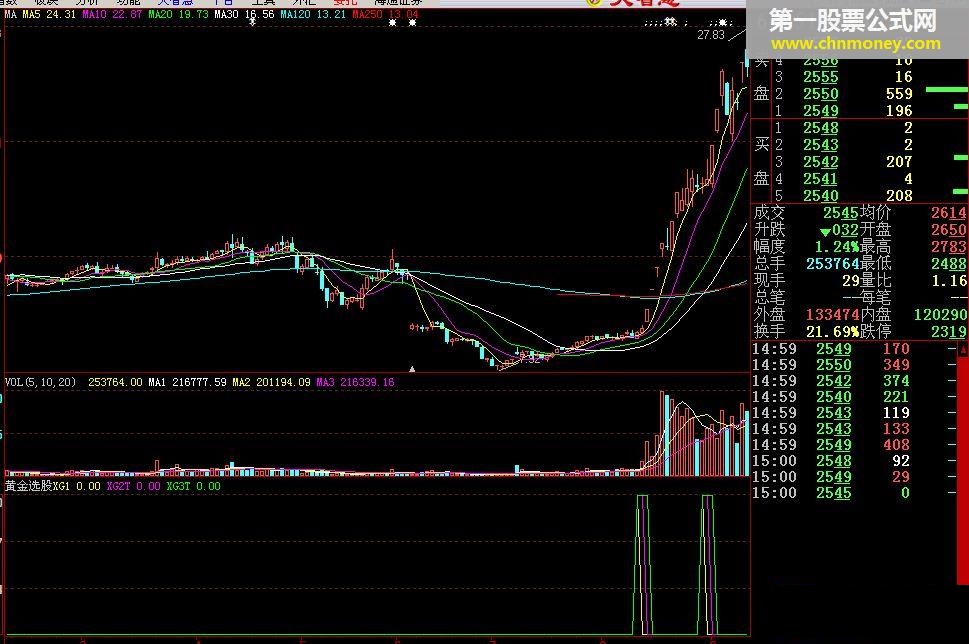Select sell level 2 price 2550 in order book
Image resolution: width=969 pixels, height=644 pixels.
pos(821,94)
